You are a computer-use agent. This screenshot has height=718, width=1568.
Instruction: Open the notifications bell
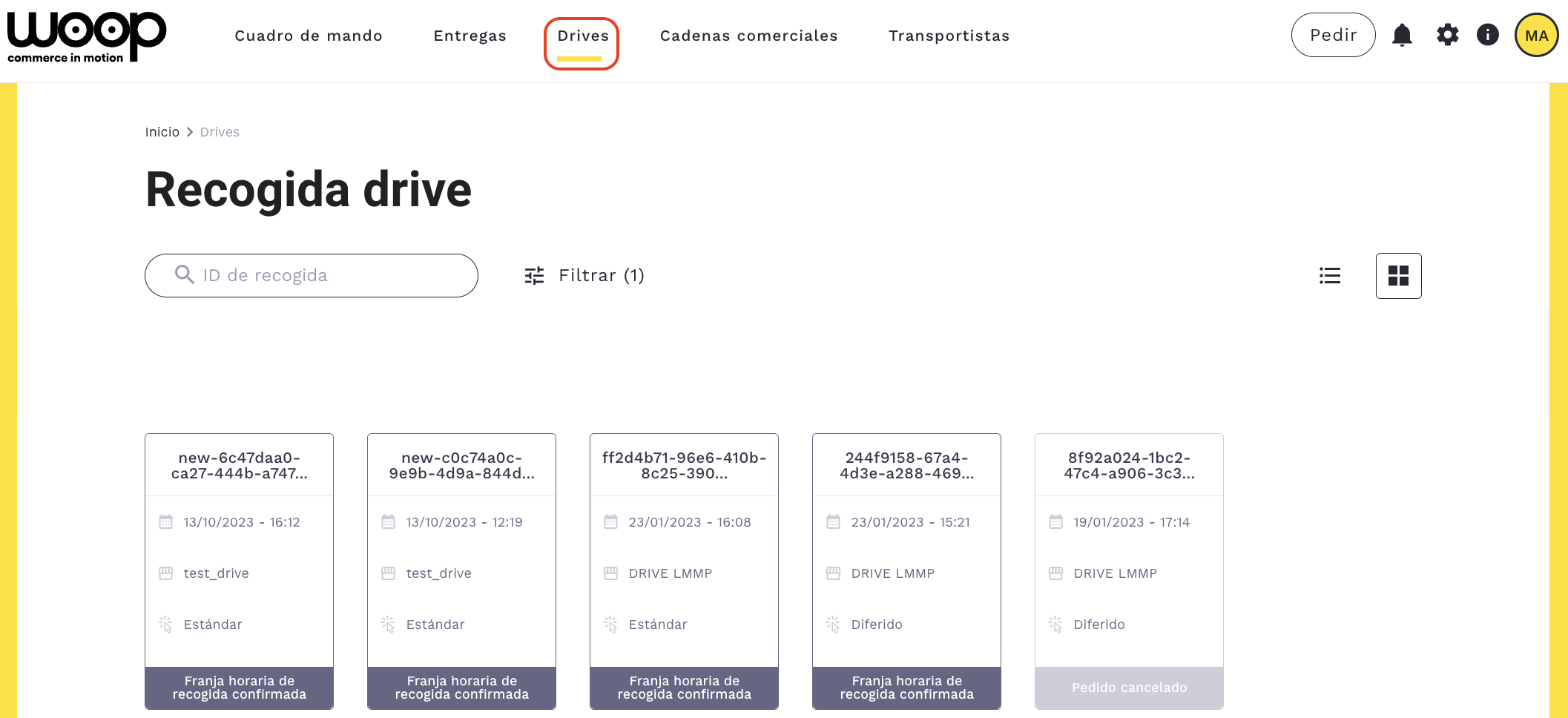point(1401,35)
